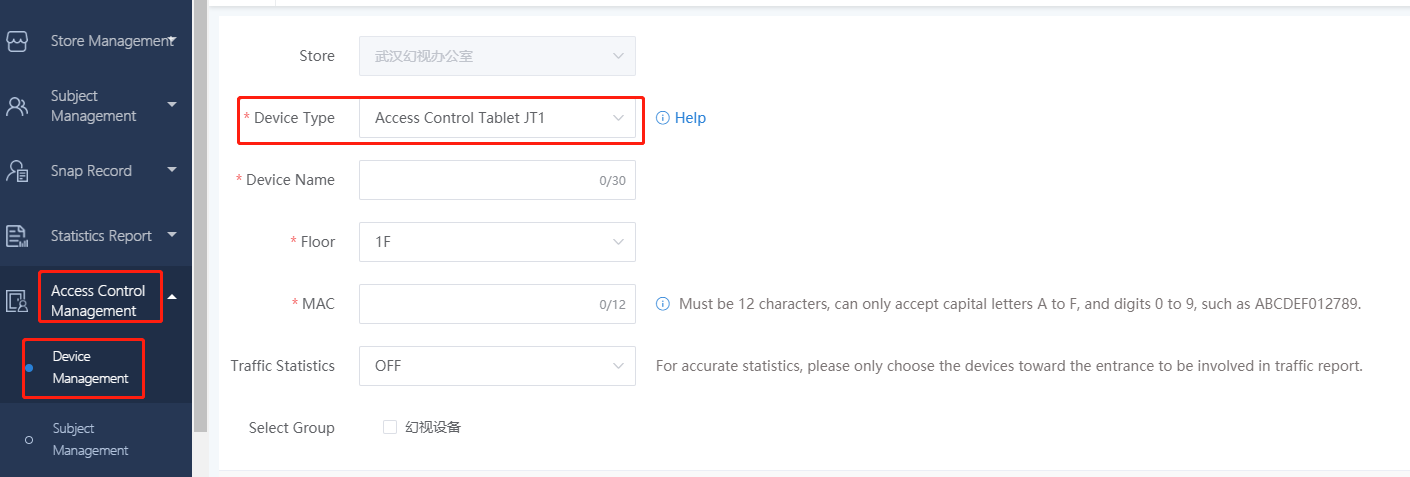Image resolution: width=1410 pixels, height=477 pixels.
Task: Click the Statistics Report chart icon
Action: 17,236
